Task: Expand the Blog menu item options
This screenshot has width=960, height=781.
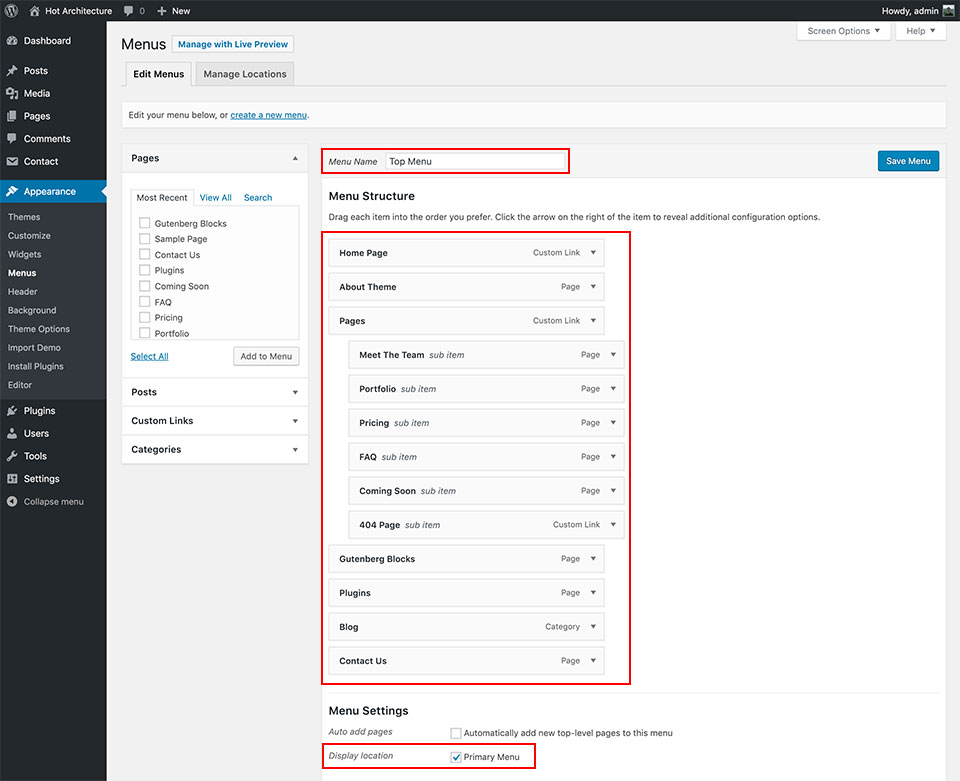Action: point(593,627)
